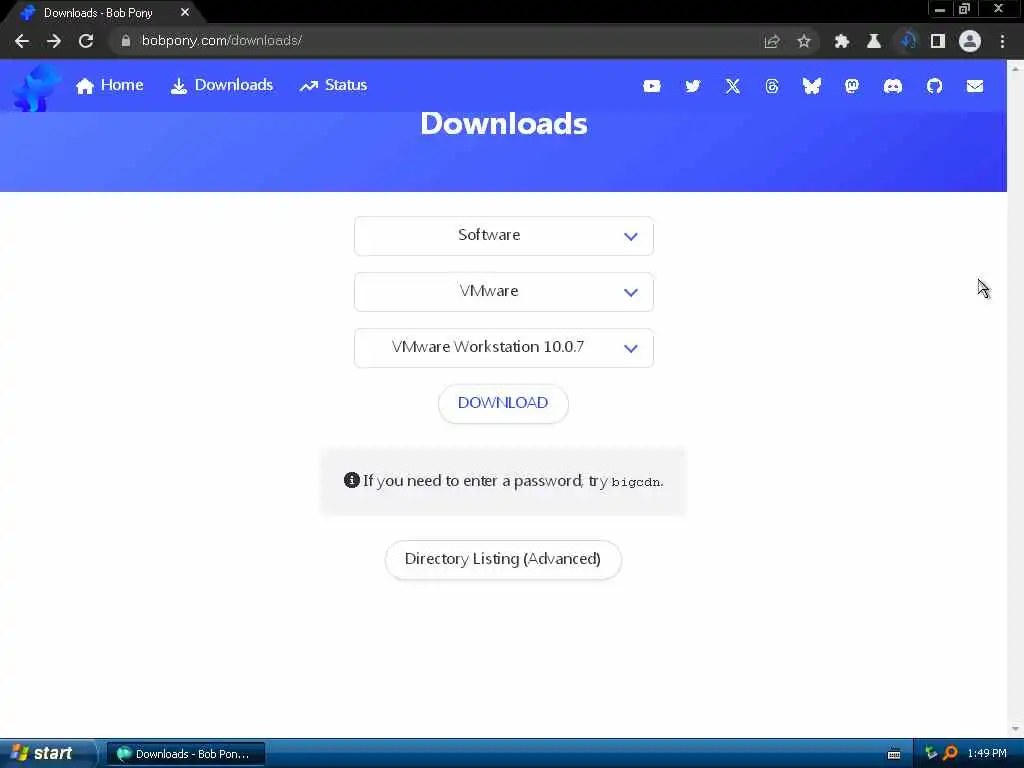Open the Threads social icon link
The width and height of the screenshot is (1024, 768).
(772, 86)
